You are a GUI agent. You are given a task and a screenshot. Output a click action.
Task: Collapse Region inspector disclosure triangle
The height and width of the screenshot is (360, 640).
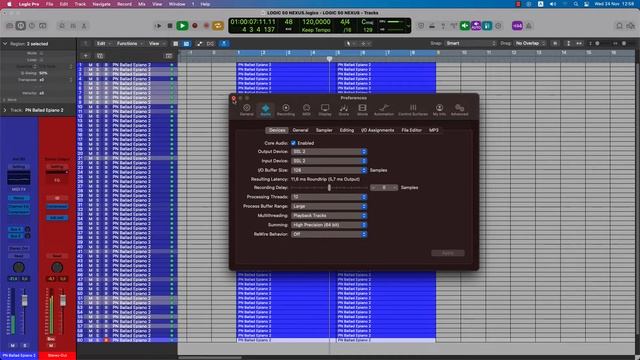[5, 44]
